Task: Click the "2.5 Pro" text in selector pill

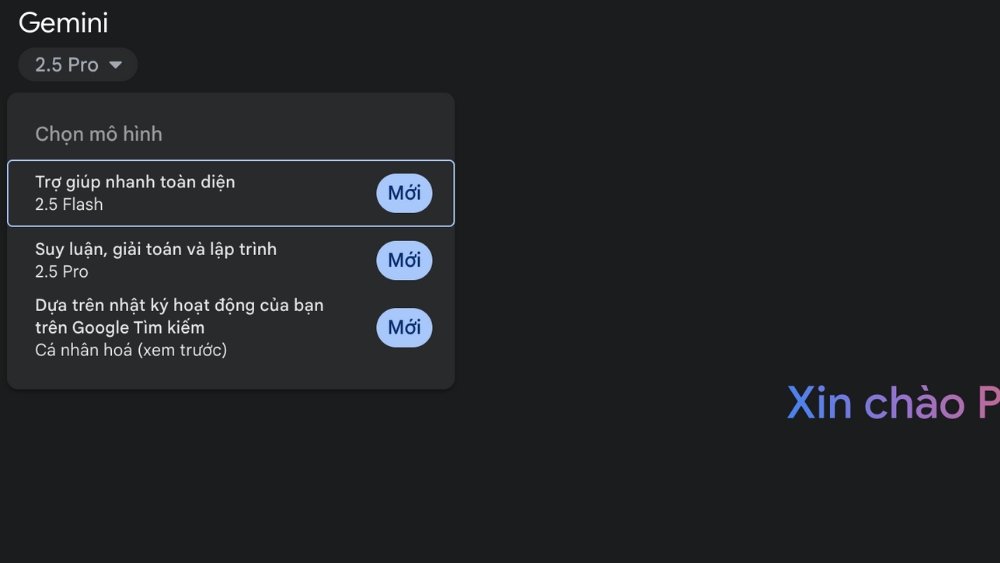Action: pos(66,65)
